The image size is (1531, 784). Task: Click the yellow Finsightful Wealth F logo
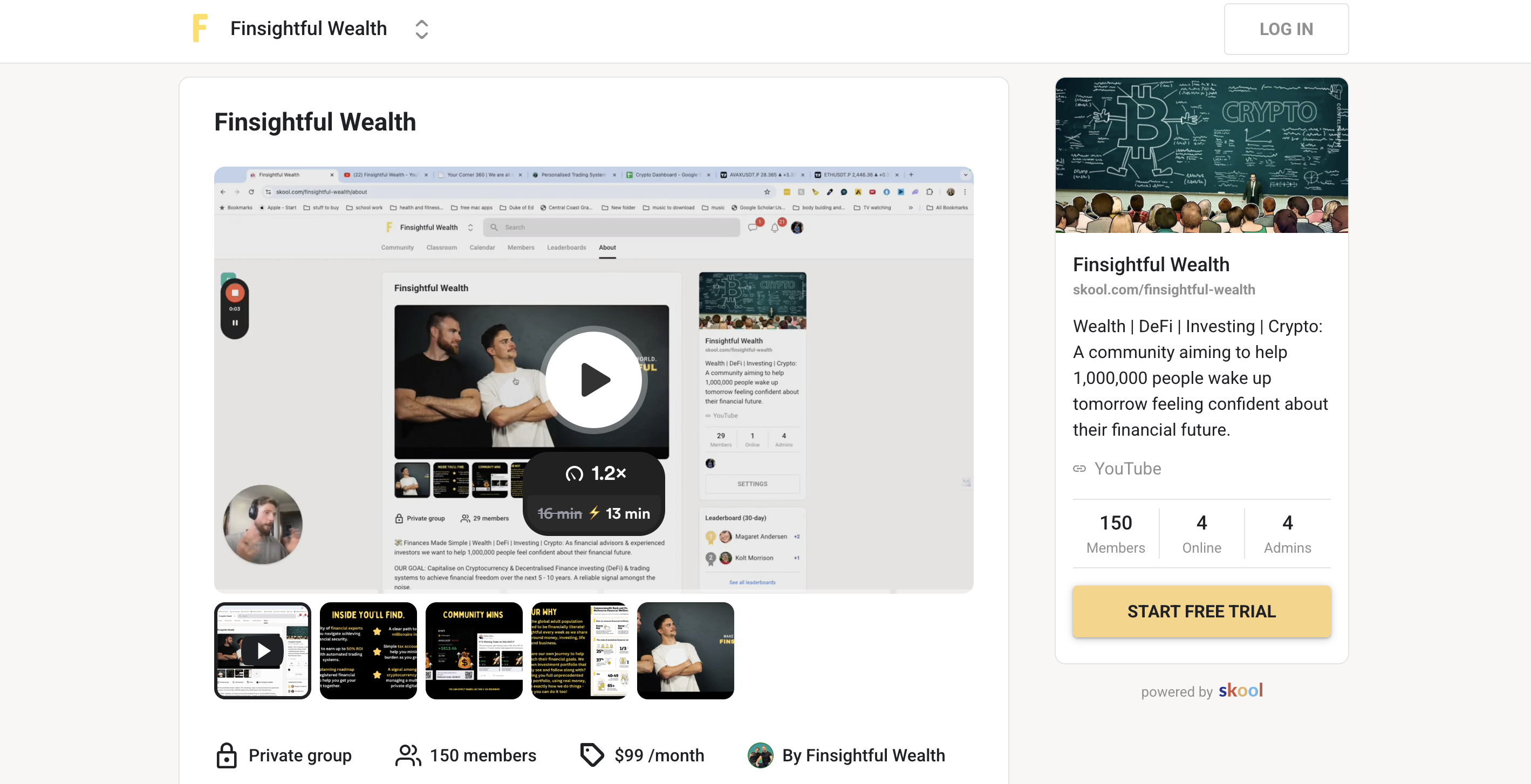[x=200, y=29]
